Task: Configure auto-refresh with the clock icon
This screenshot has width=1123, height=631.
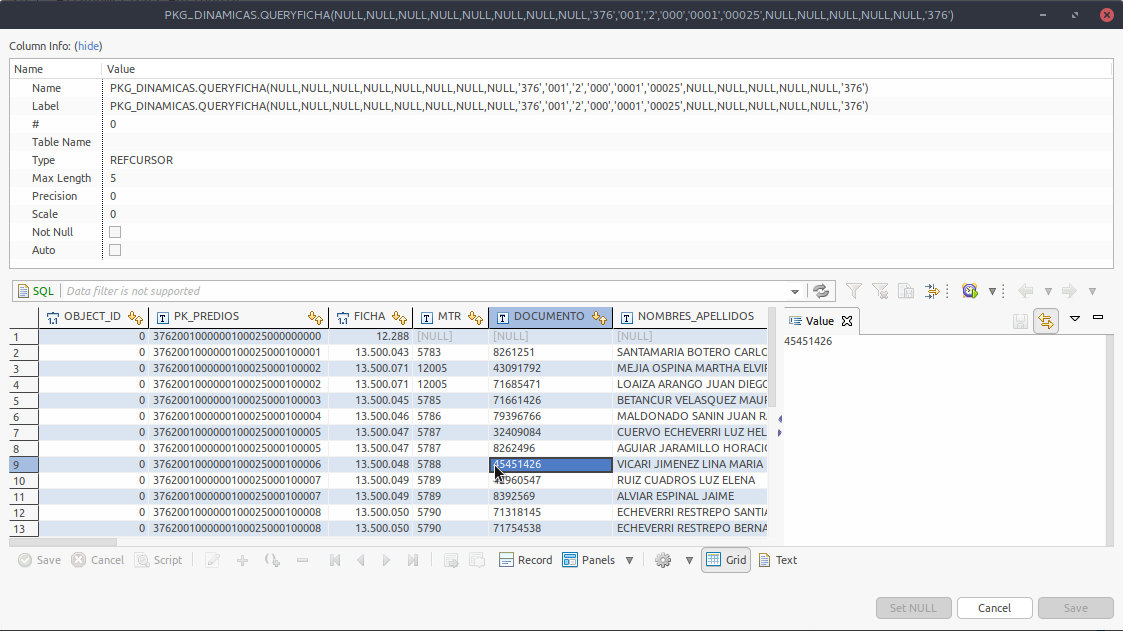Action: pos(968,291)
